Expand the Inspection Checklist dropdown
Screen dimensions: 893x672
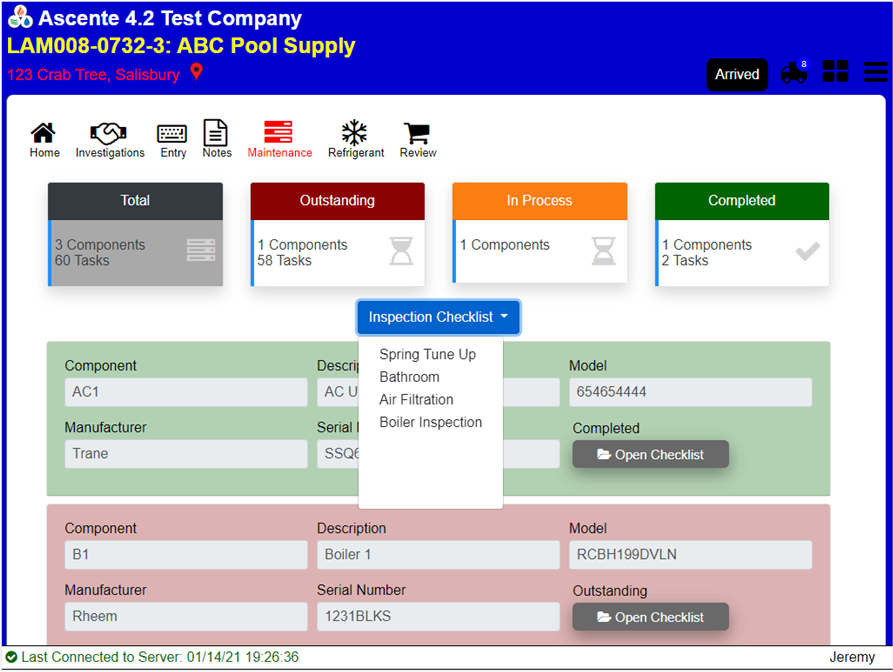click(438, 317)
